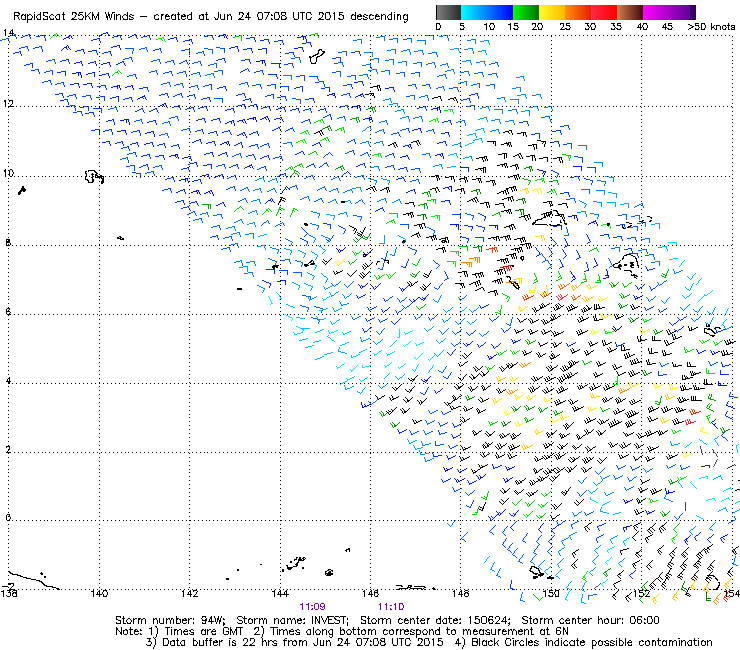Image resolution: width=740 pixels, height=650 pixels.
Task: Click the longitude label '146'
Action: coord(370,593)
